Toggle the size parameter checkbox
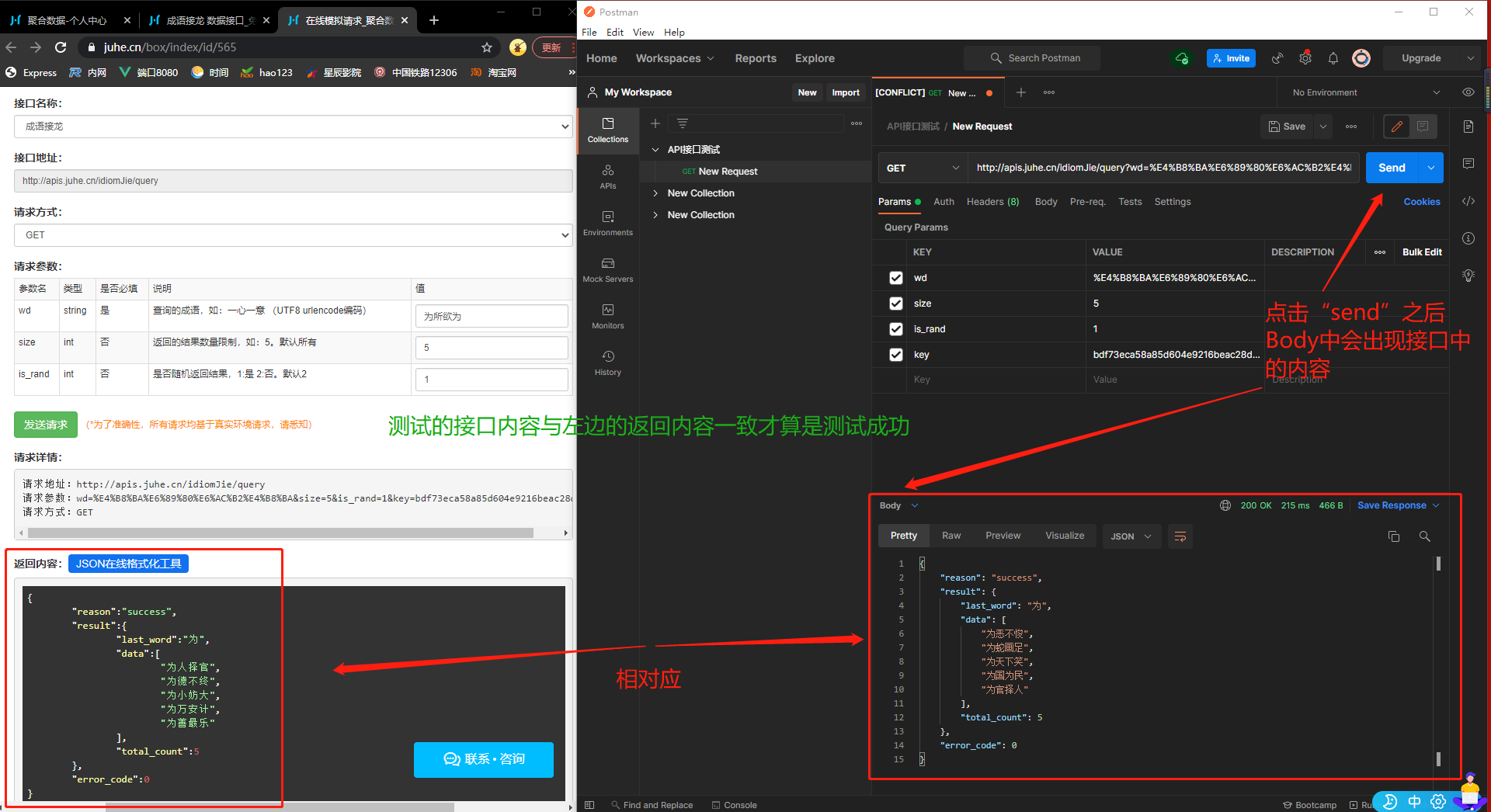The width and height of the screenshot is (1491, 812). tap(896, 304)
